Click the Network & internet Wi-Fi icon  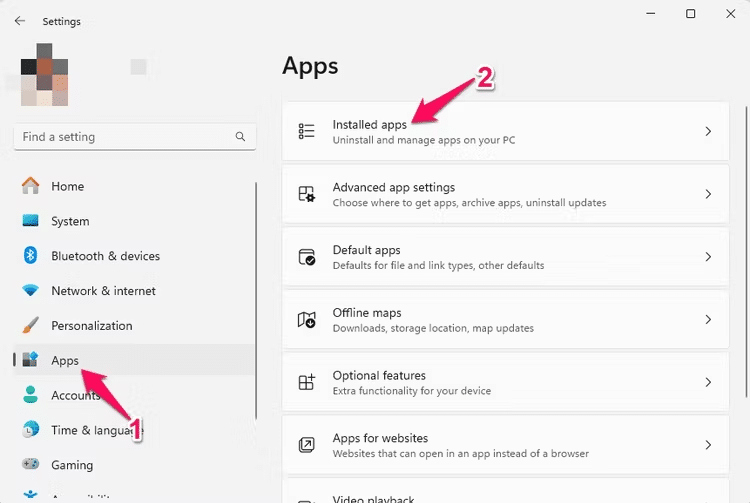tap(31, 291)
